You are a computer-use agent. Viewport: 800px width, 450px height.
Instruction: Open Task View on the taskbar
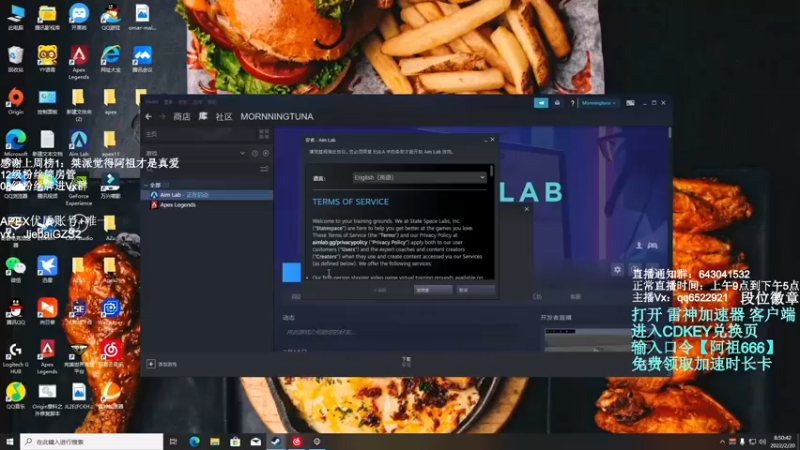(x=173, y=442)
